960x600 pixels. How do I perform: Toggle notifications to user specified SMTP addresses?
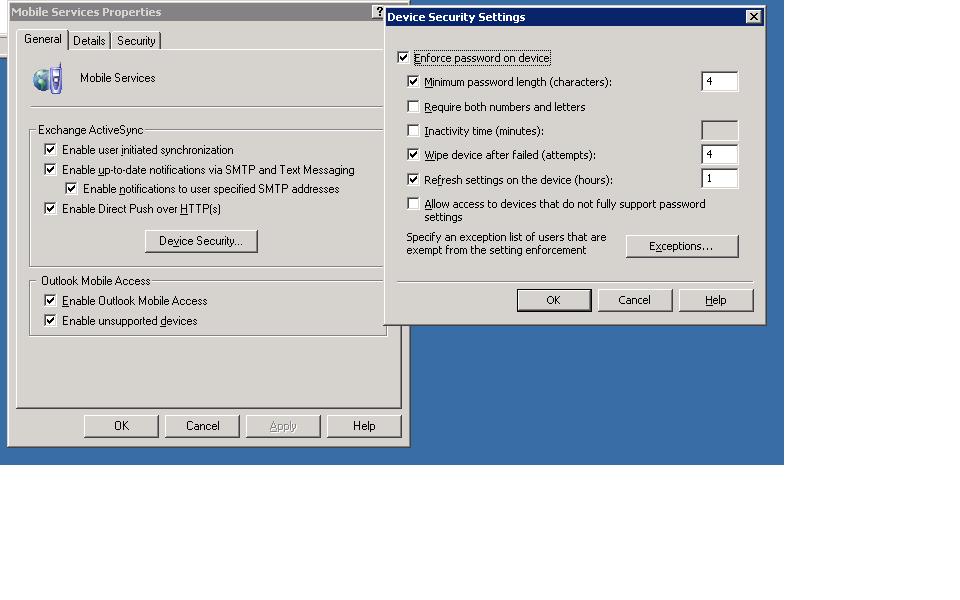71,189
